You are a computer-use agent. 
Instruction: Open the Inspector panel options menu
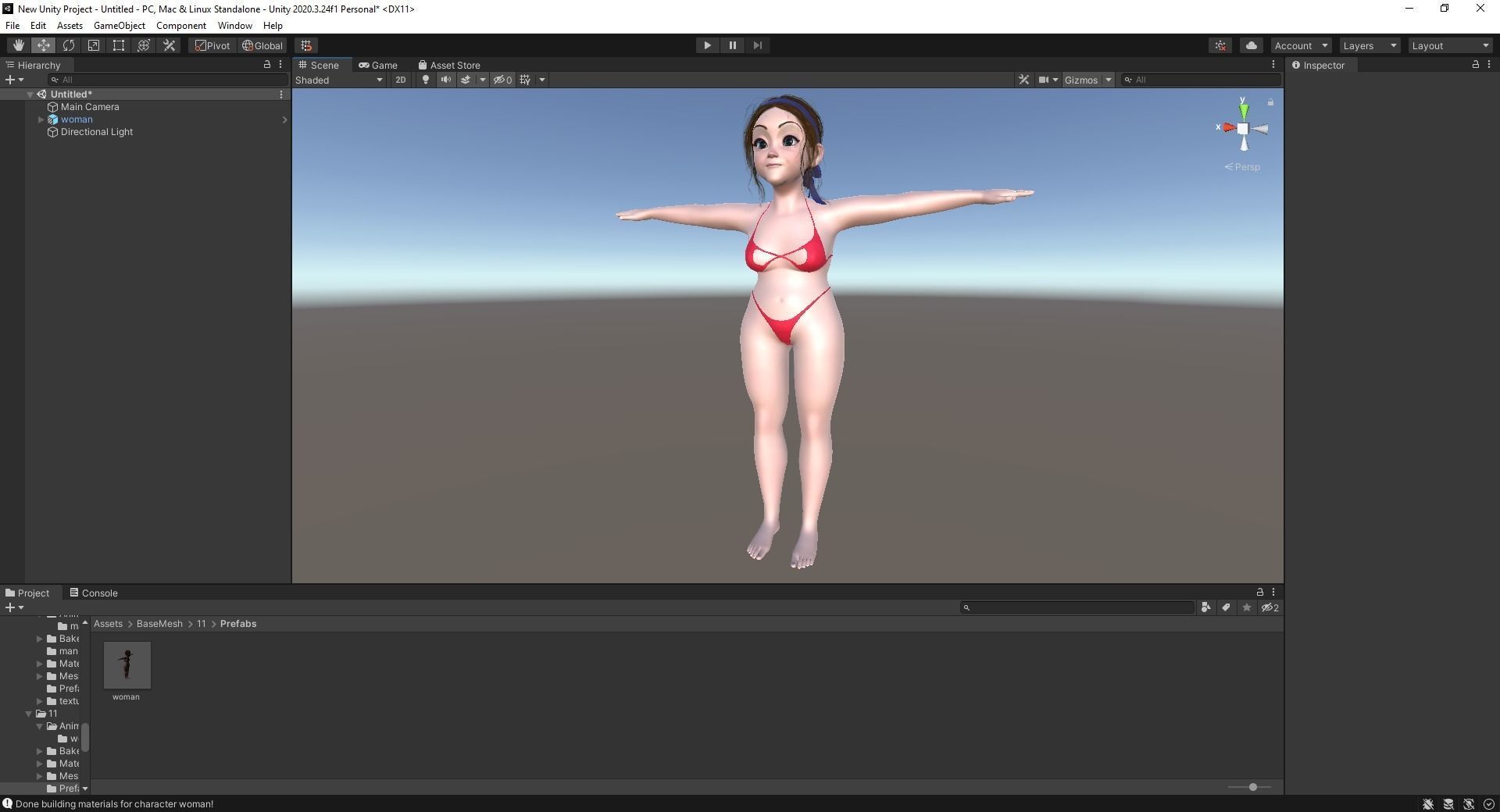(1489, 65)
